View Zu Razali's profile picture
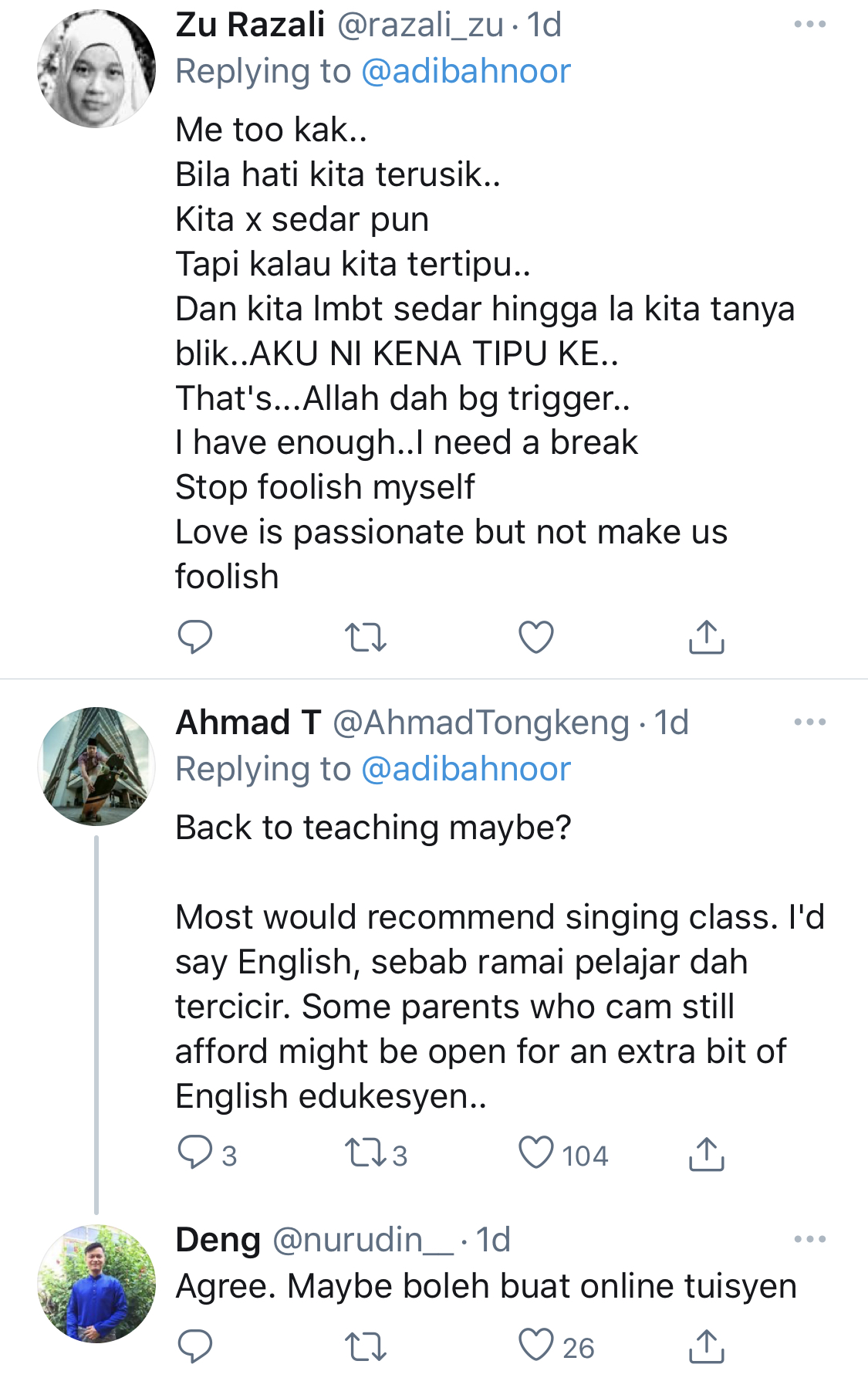This screenshot has height=1388, width=868. [x=96, y=69]
